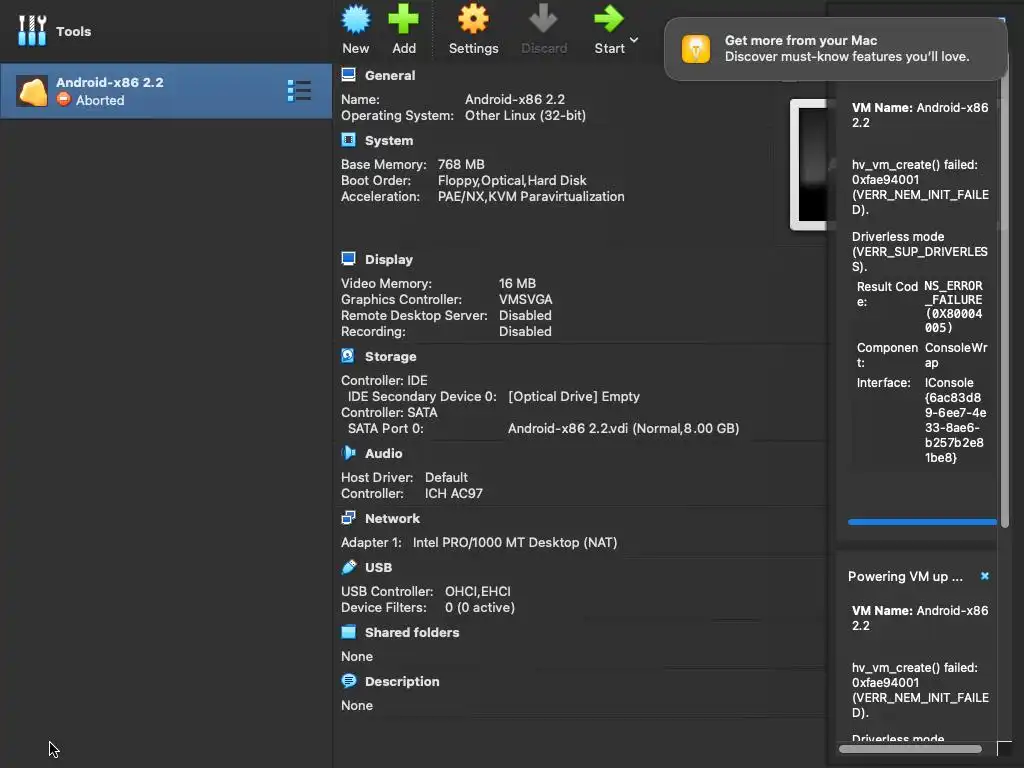Click the Storage section disk icon

point(348,356)
